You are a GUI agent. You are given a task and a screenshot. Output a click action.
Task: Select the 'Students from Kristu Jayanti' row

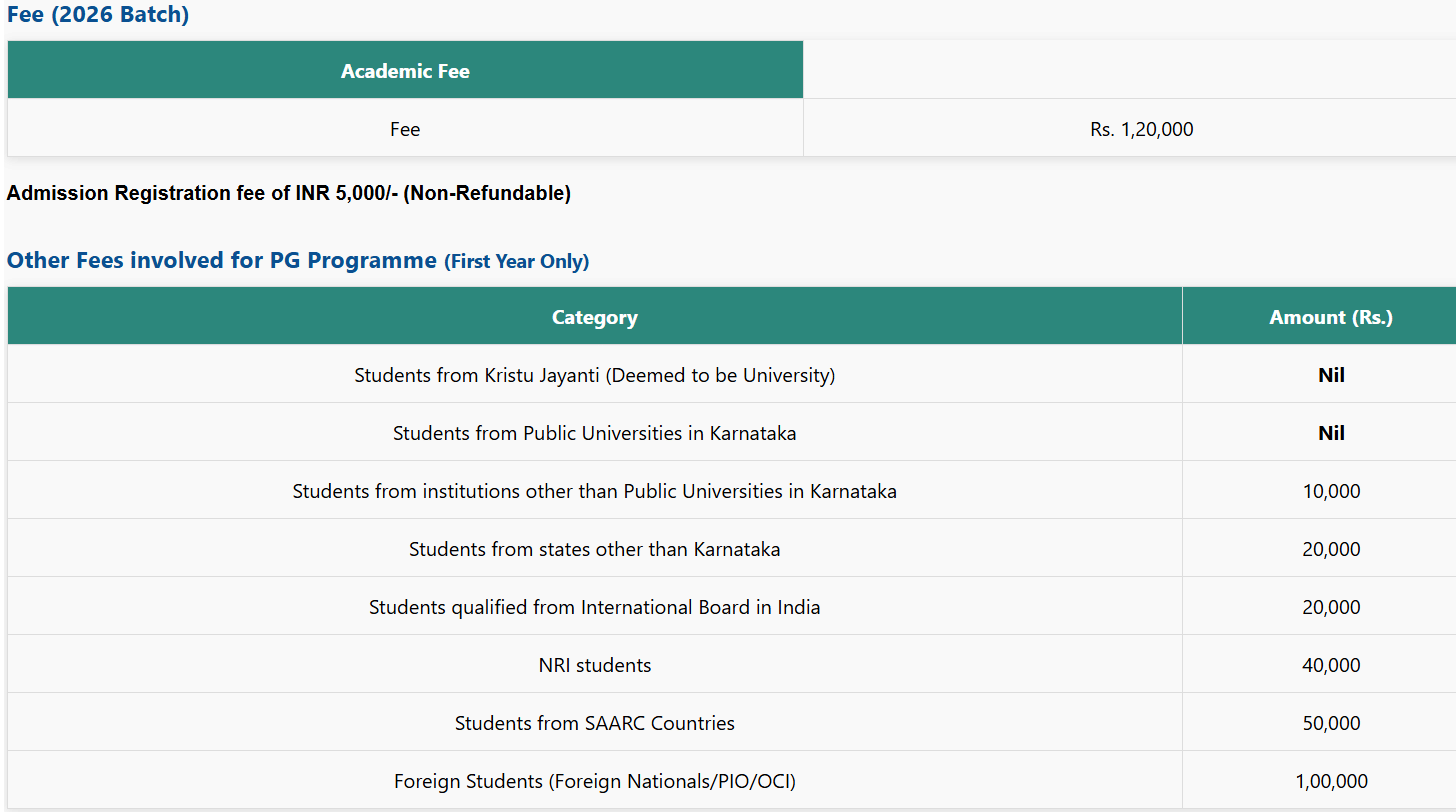pos(594,375)
